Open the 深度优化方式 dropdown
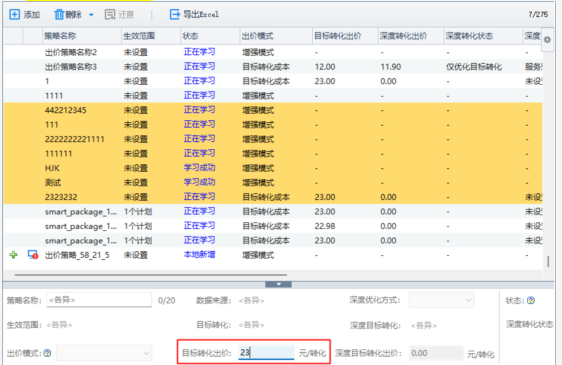 (441, 300)
